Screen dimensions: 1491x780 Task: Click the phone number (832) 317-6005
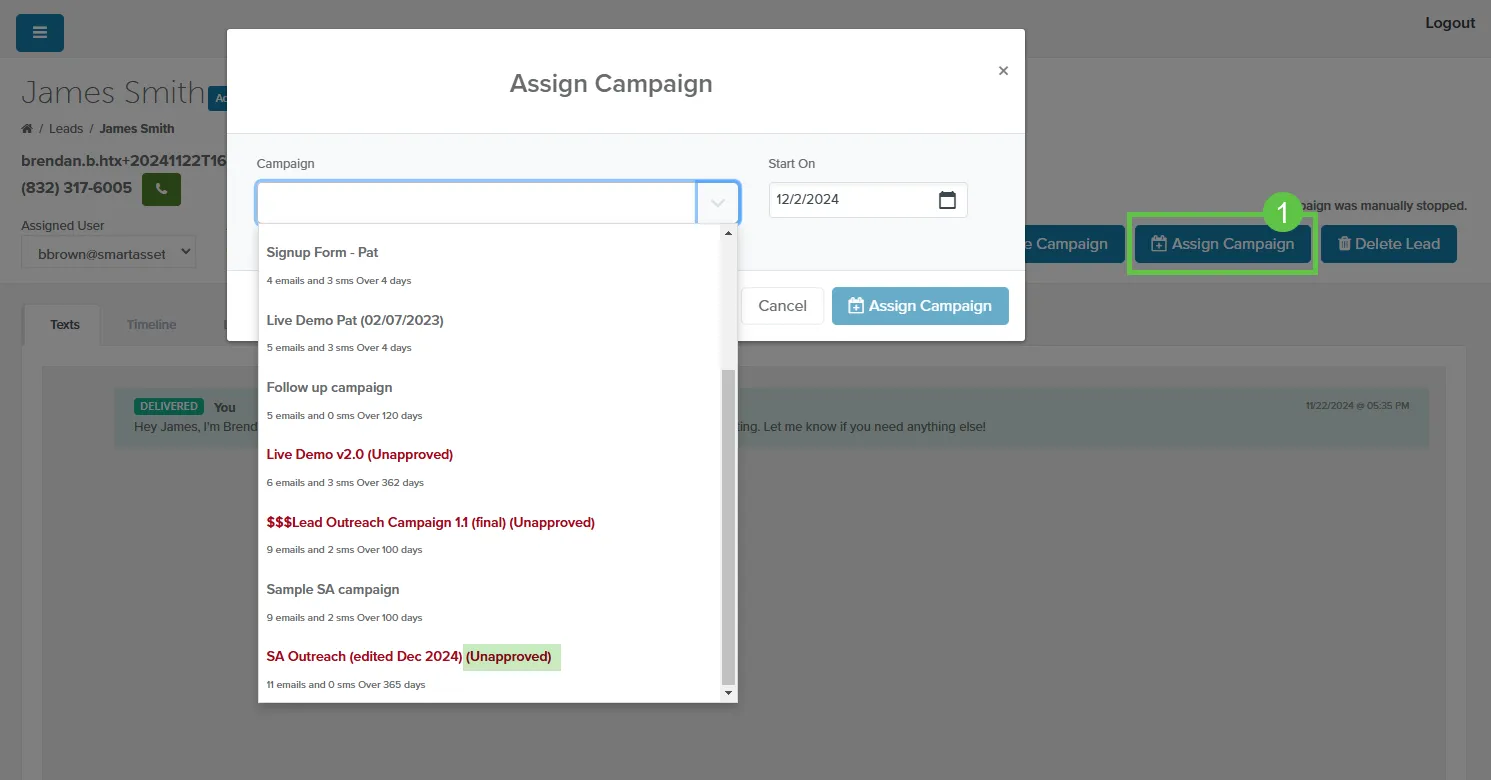pyautogui.click(x=76, y=188)
